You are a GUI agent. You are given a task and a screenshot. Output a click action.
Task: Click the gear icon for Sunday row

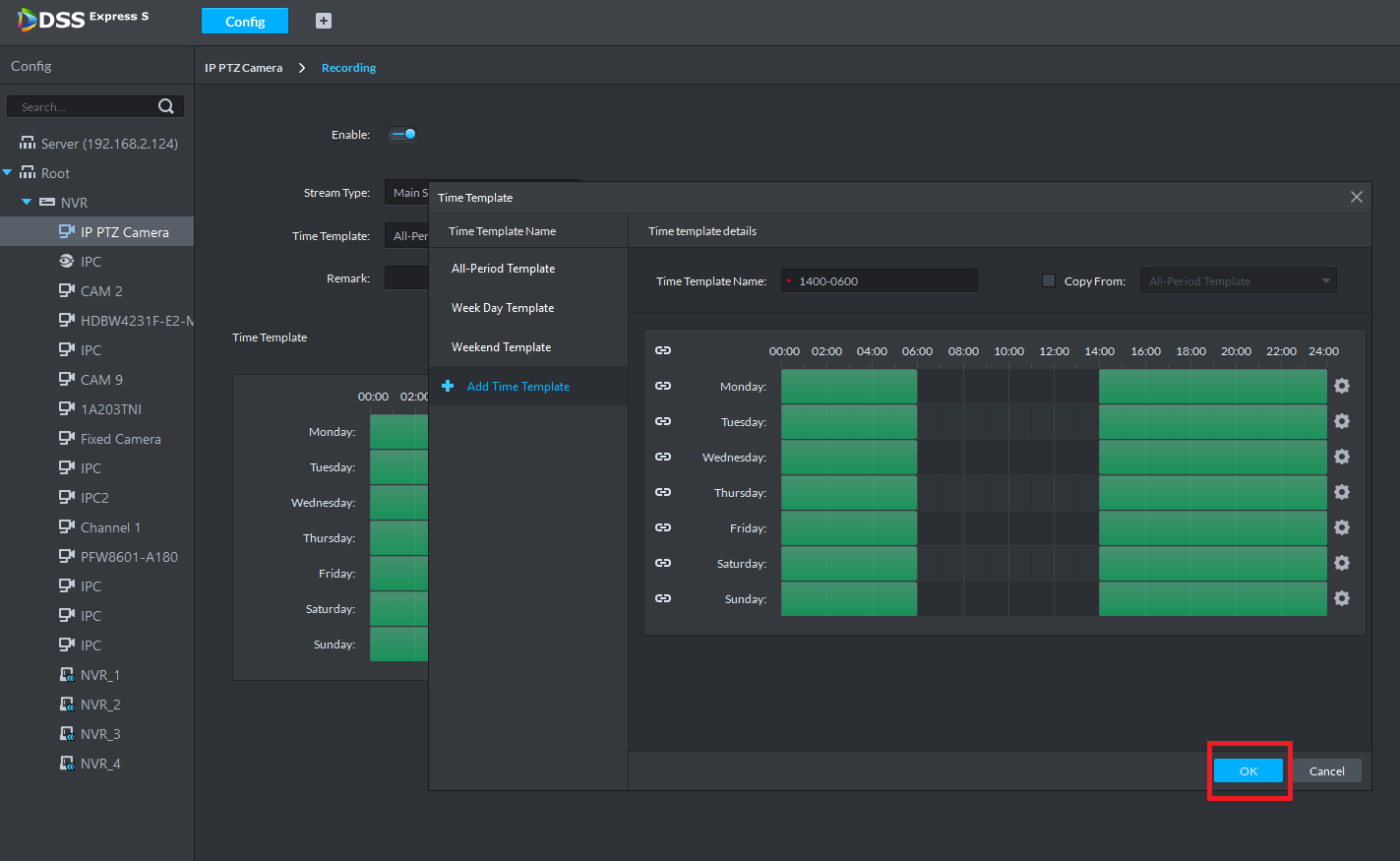pyautogui.click(x=1341, y=599)
